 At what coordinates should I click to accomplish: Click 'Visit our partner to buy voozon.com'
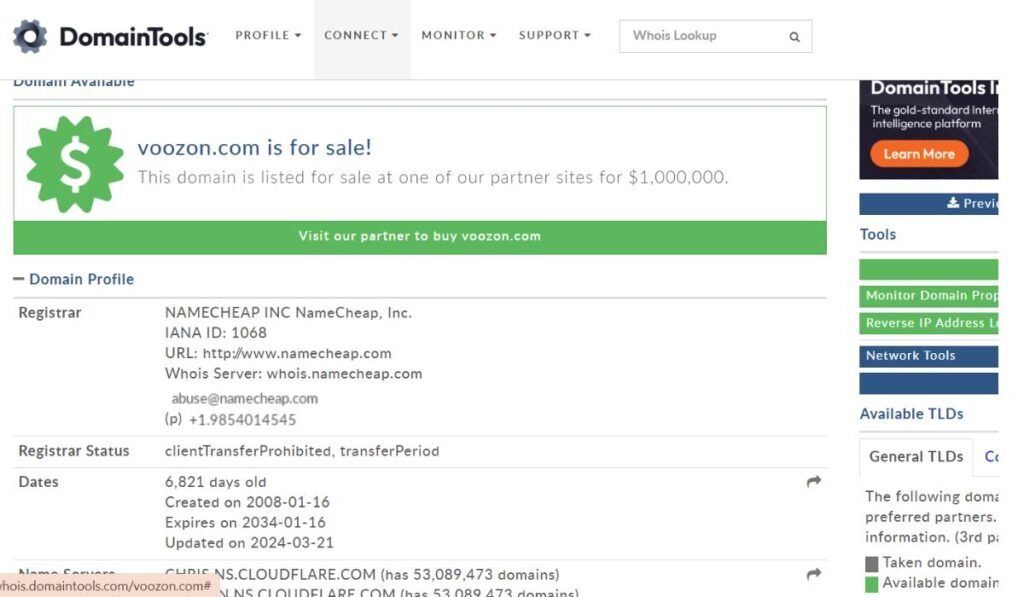[420, 236]
